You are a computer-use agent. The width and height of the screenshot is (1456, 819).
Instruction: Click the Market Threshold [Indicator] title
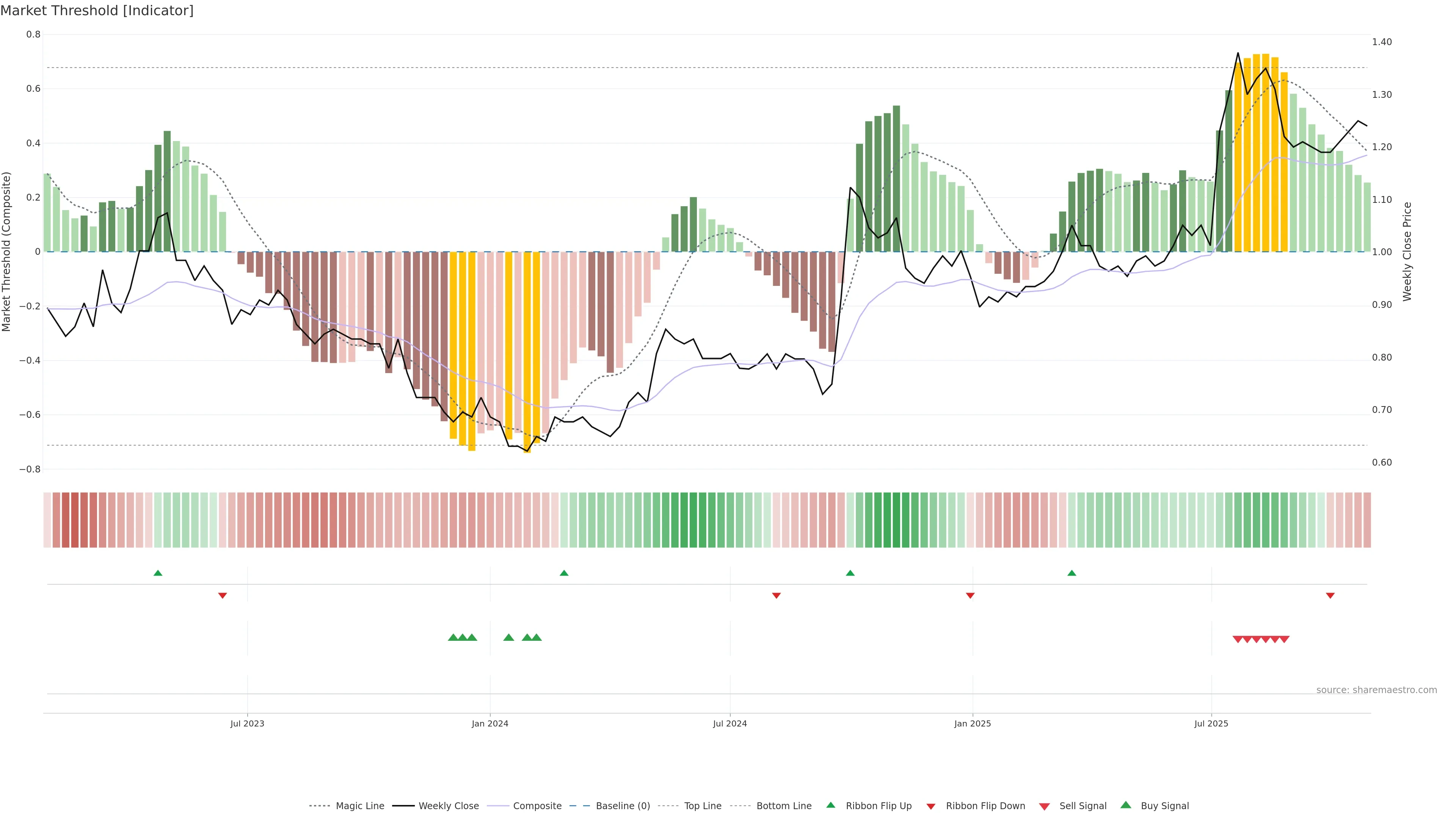(97, 11)
